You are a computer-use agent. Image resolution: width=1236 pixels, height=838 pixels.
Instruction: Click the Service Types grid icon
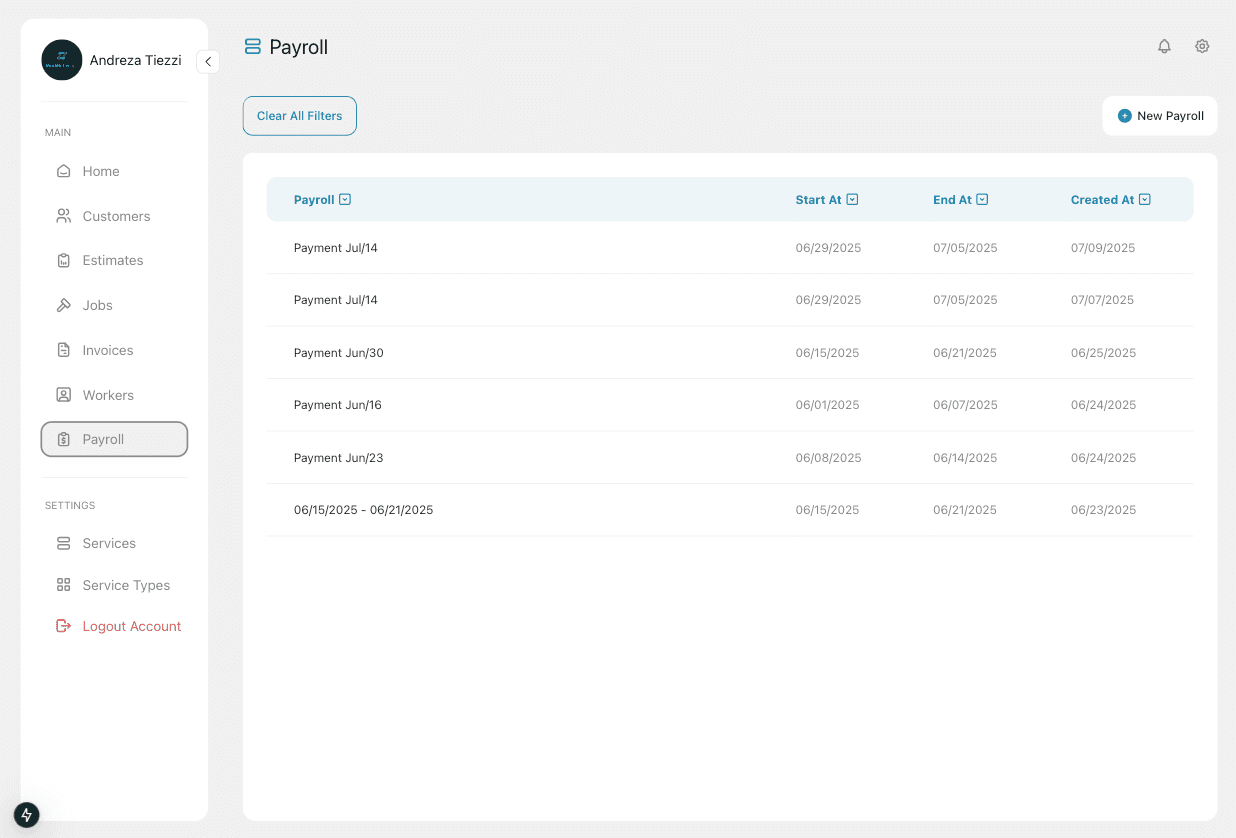[64, 585]
